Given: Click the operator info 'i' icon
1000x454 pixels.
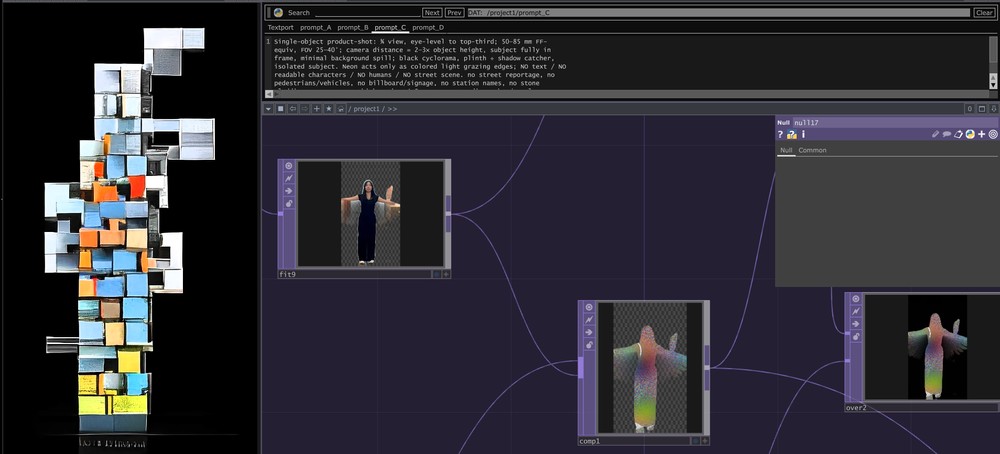Looking at the screenshot, I should (803, 135).
